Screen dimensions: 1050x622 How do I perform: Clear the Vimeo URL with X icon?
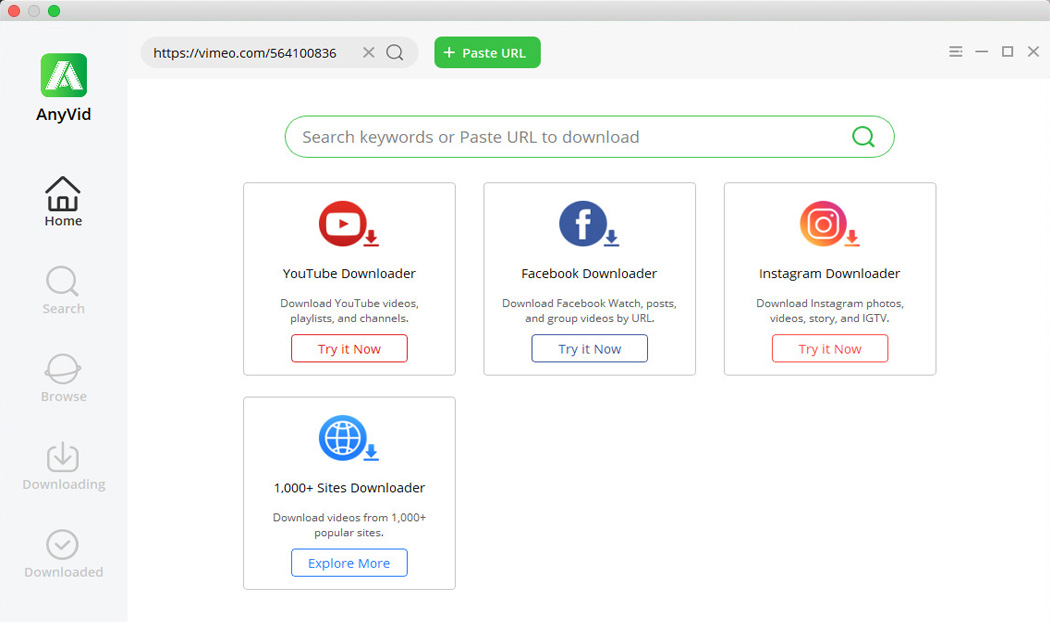pos(368,52)
